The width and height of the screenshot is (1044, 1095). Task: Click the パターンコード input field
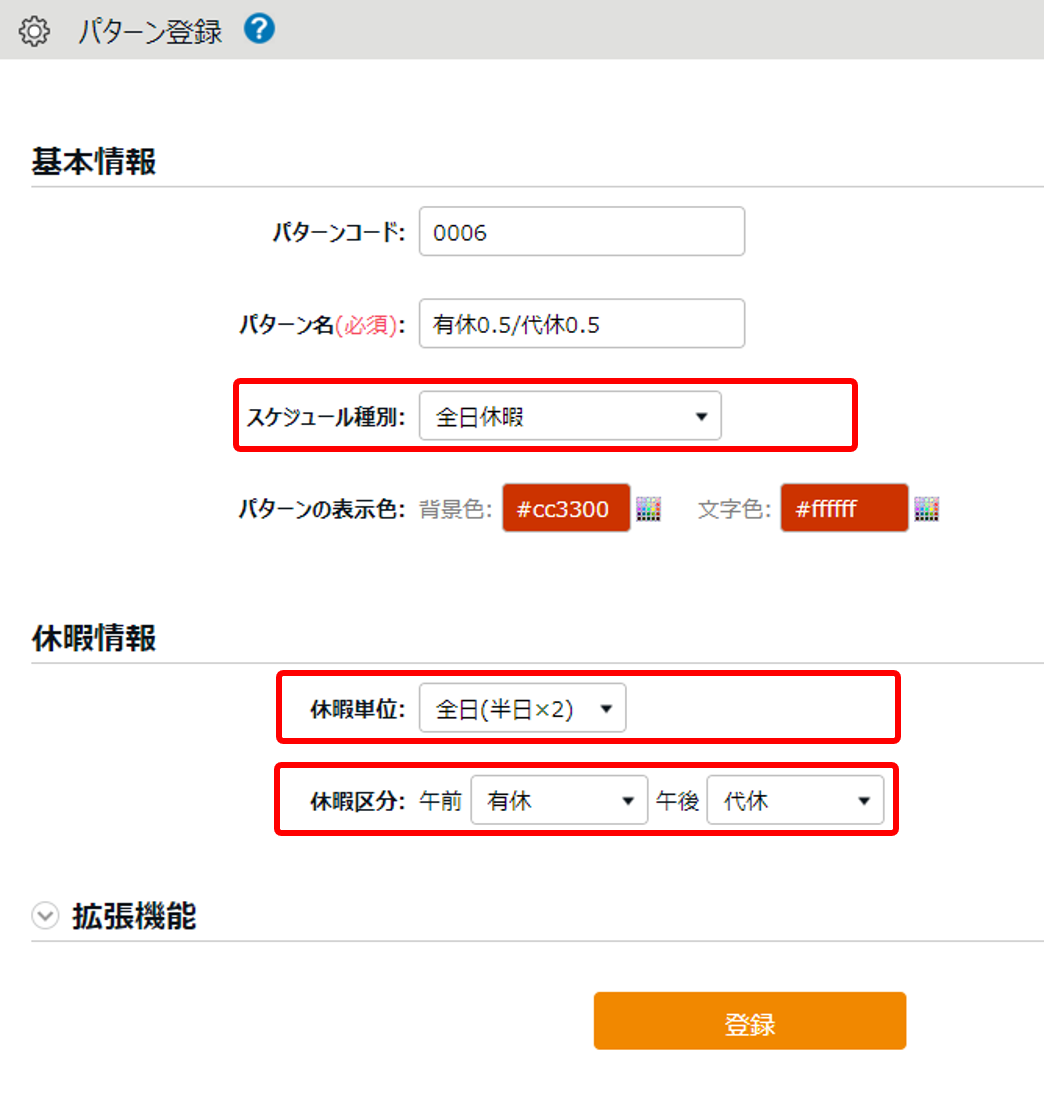582,231
